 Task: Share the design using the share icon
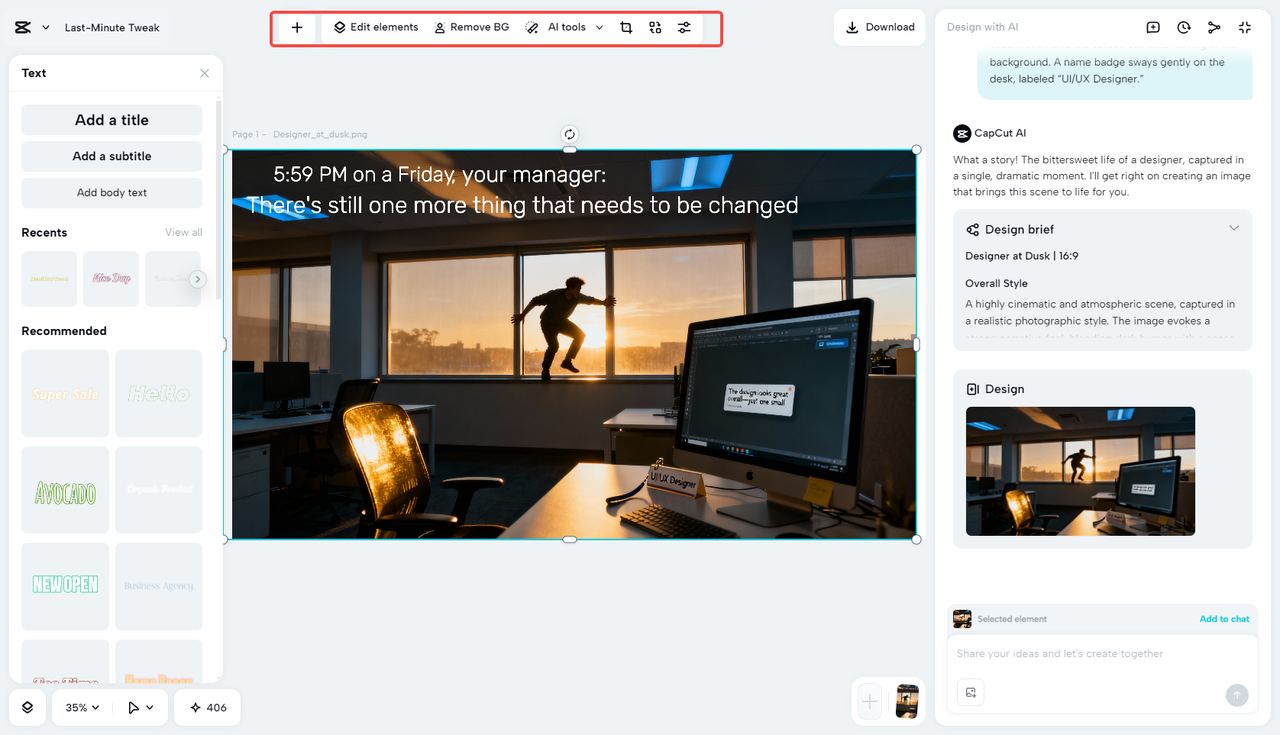click(1214, 27)
